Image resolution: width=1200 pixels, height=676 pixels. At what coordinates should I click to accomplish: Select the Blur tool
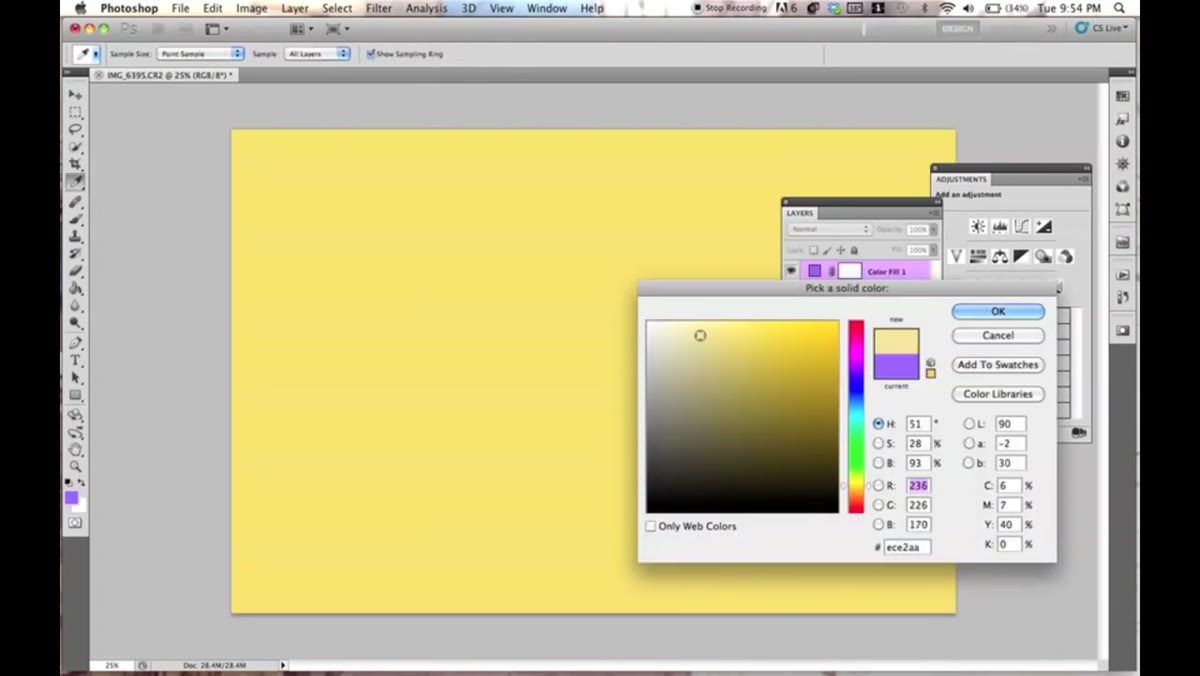coord(75,305)
